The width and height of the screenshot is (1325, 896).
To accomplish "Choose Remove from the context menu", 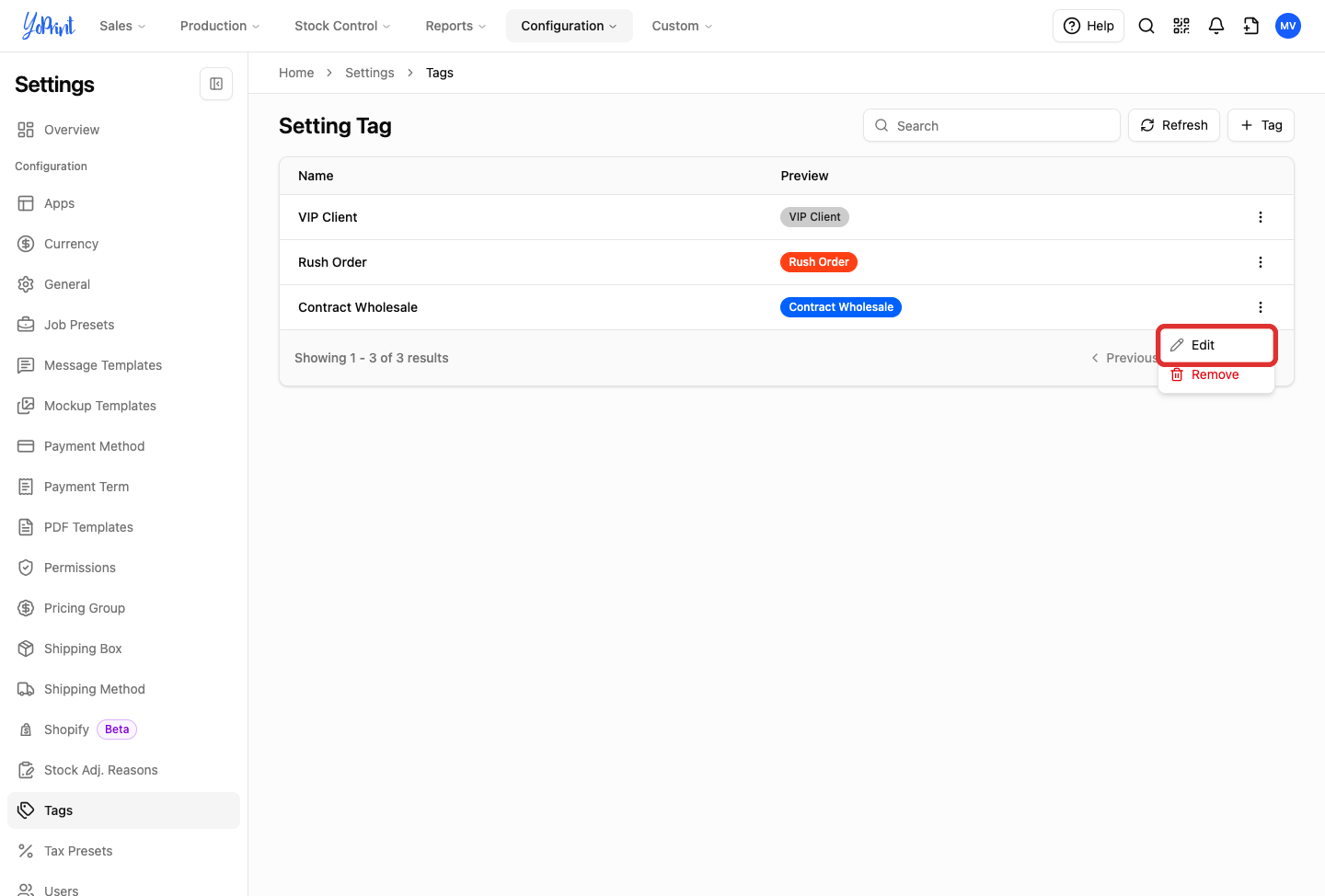I will [x=1216, y=374].
